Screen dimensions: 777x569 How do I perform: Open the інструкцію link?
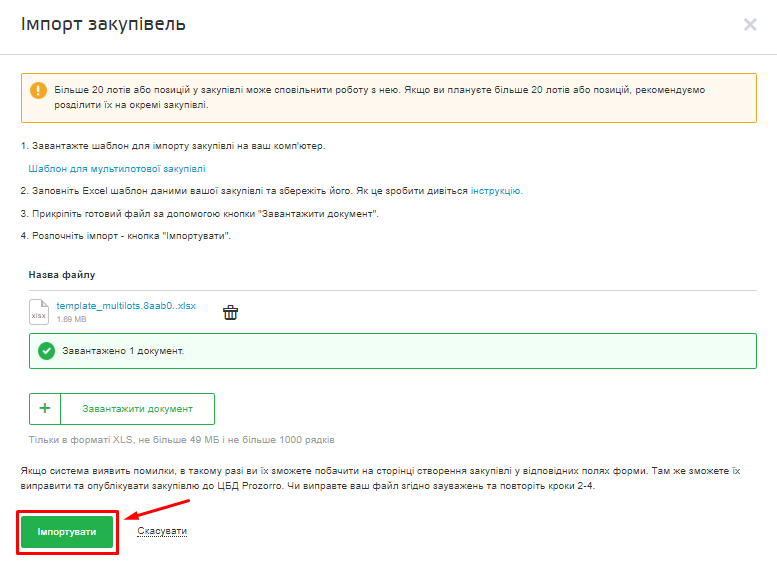click(496, 190)
